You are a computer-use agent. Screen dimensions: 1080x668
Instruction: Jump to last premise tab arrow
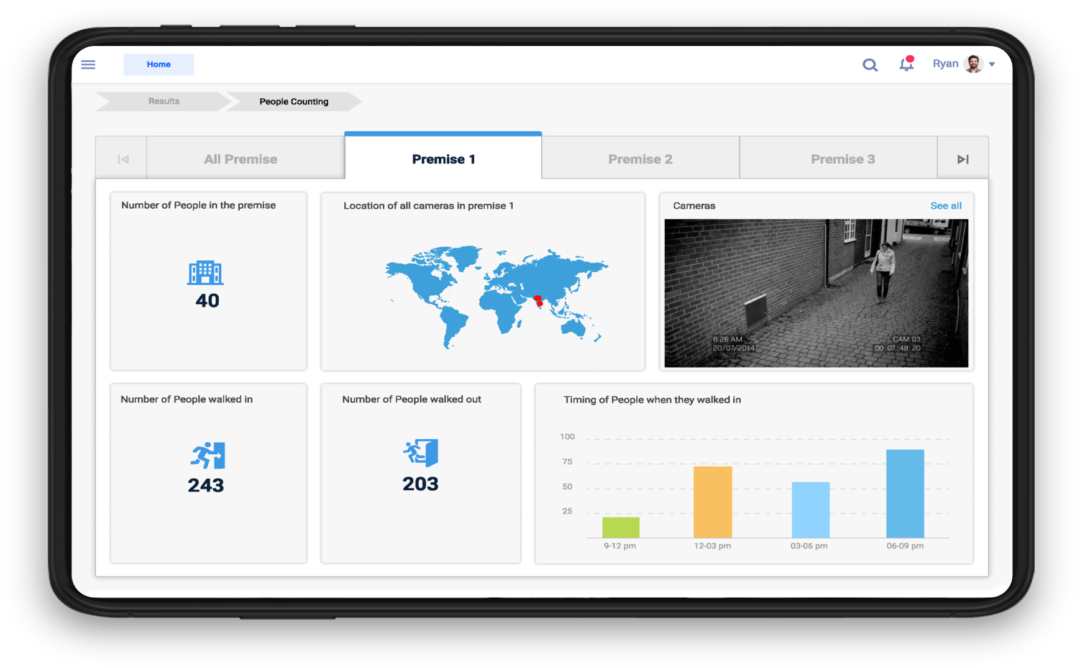(962, 159)
